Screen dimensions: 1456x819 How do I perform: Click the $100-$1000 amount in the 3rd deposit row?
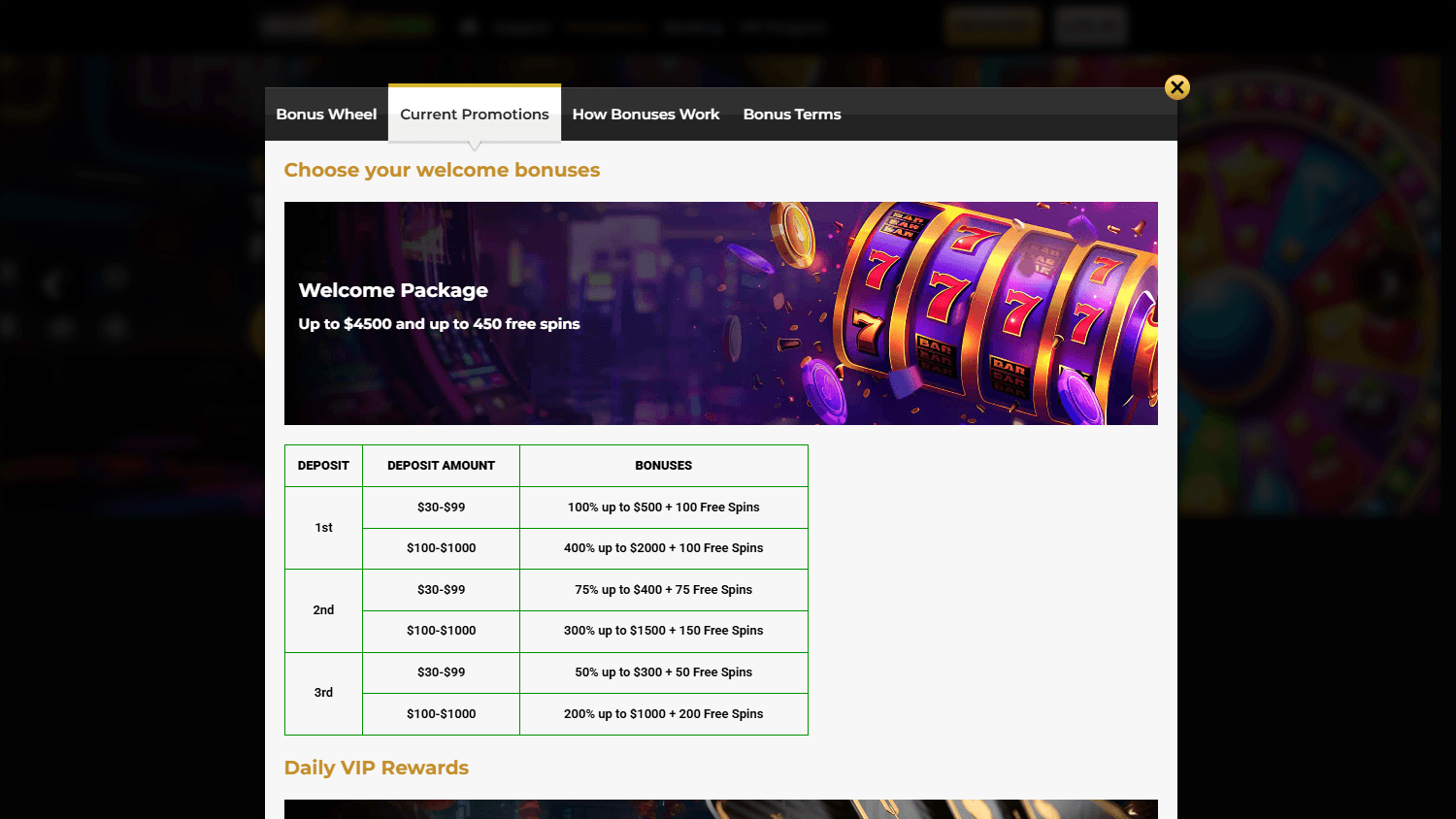(441, 714)
